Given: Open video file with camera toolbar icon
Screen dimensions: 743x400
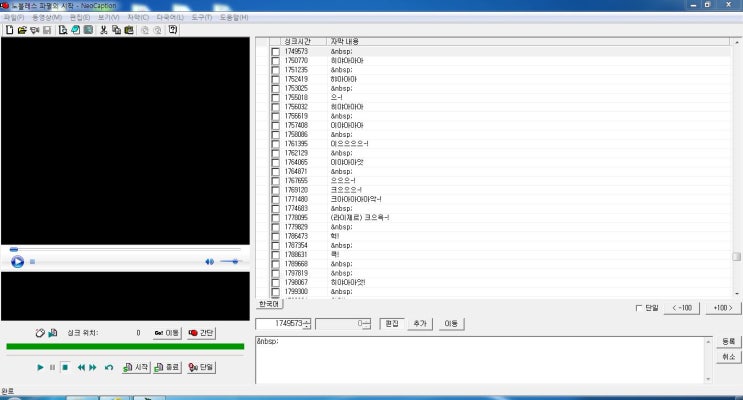Looking at the screenshot, I should (34, 30).
